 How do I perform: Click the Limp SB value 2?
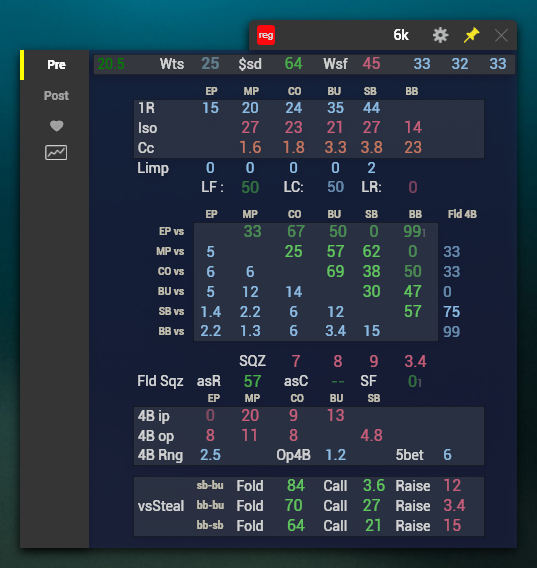(371, 168)
